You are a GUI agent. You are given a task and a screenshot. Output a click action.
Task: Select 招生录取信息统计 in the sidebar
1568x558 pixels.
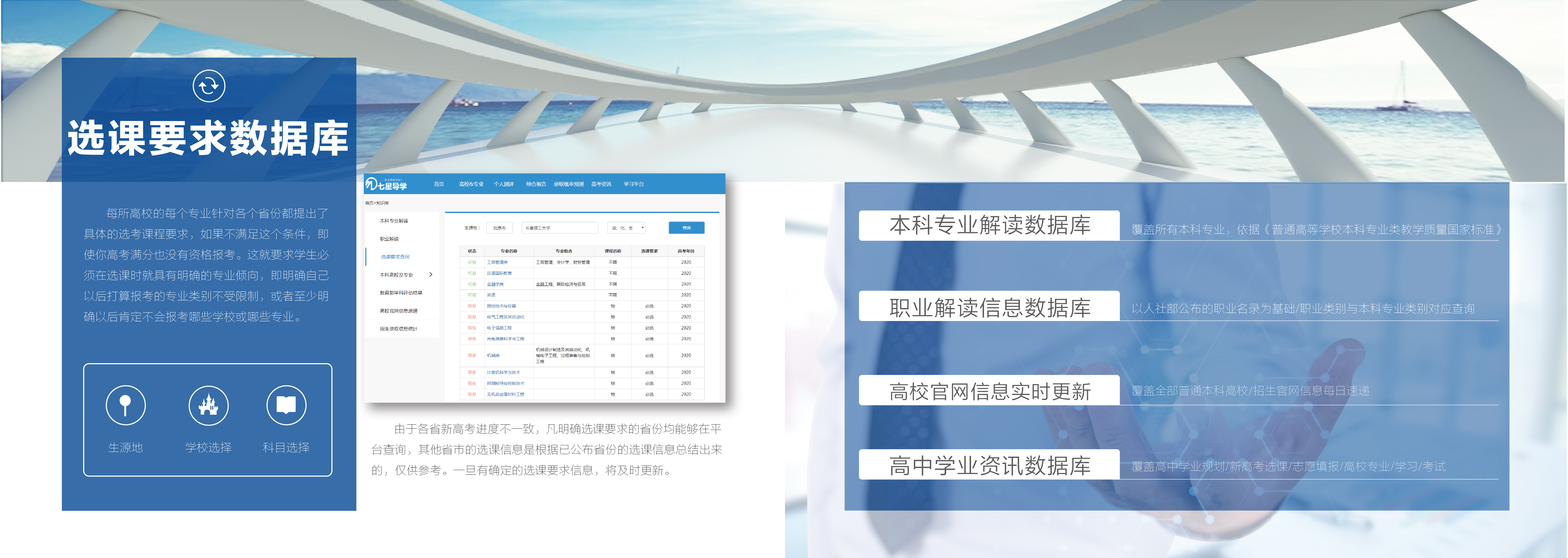pos(399,328)
